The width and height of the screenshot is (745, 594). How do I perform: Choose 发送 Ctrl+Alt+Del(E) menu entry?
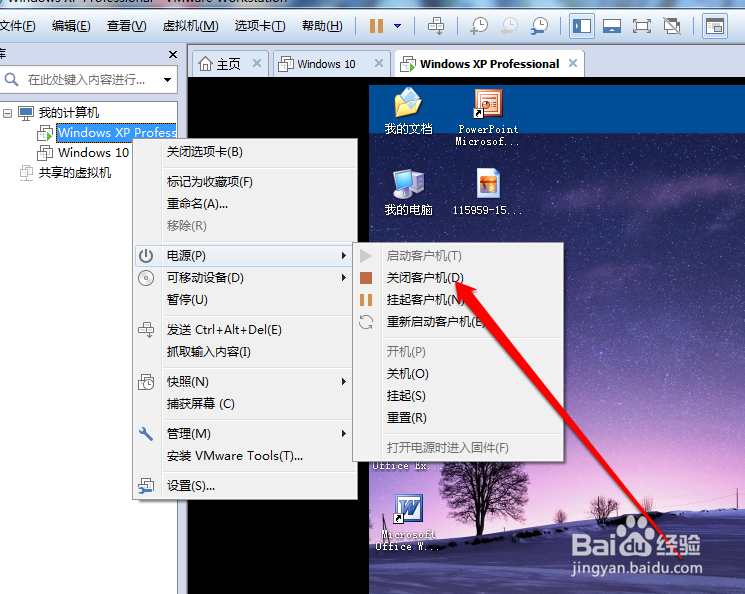(x=245, y=330)
